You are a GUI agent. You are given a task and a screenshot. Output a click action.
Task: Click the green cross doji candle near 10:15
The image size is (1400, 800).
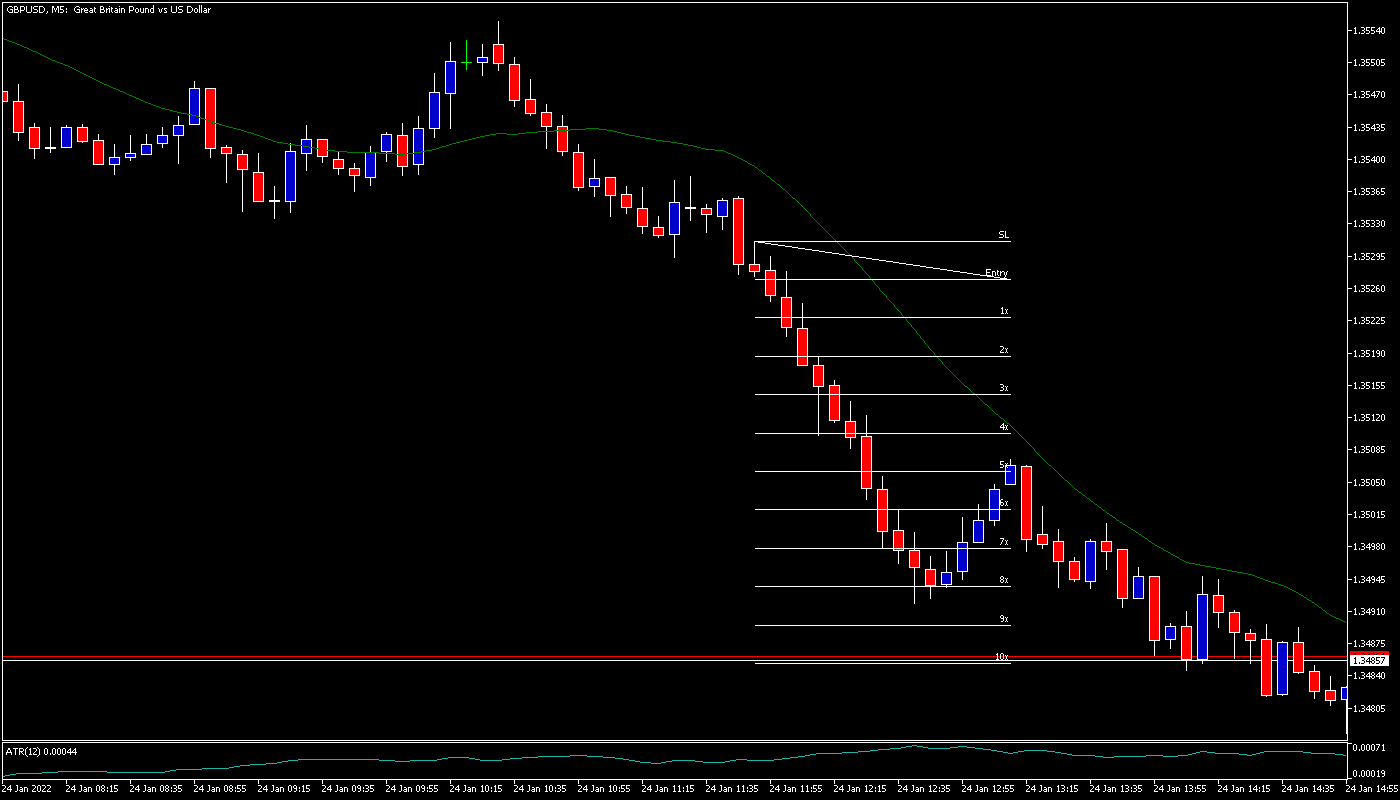[x=467, y=60]
